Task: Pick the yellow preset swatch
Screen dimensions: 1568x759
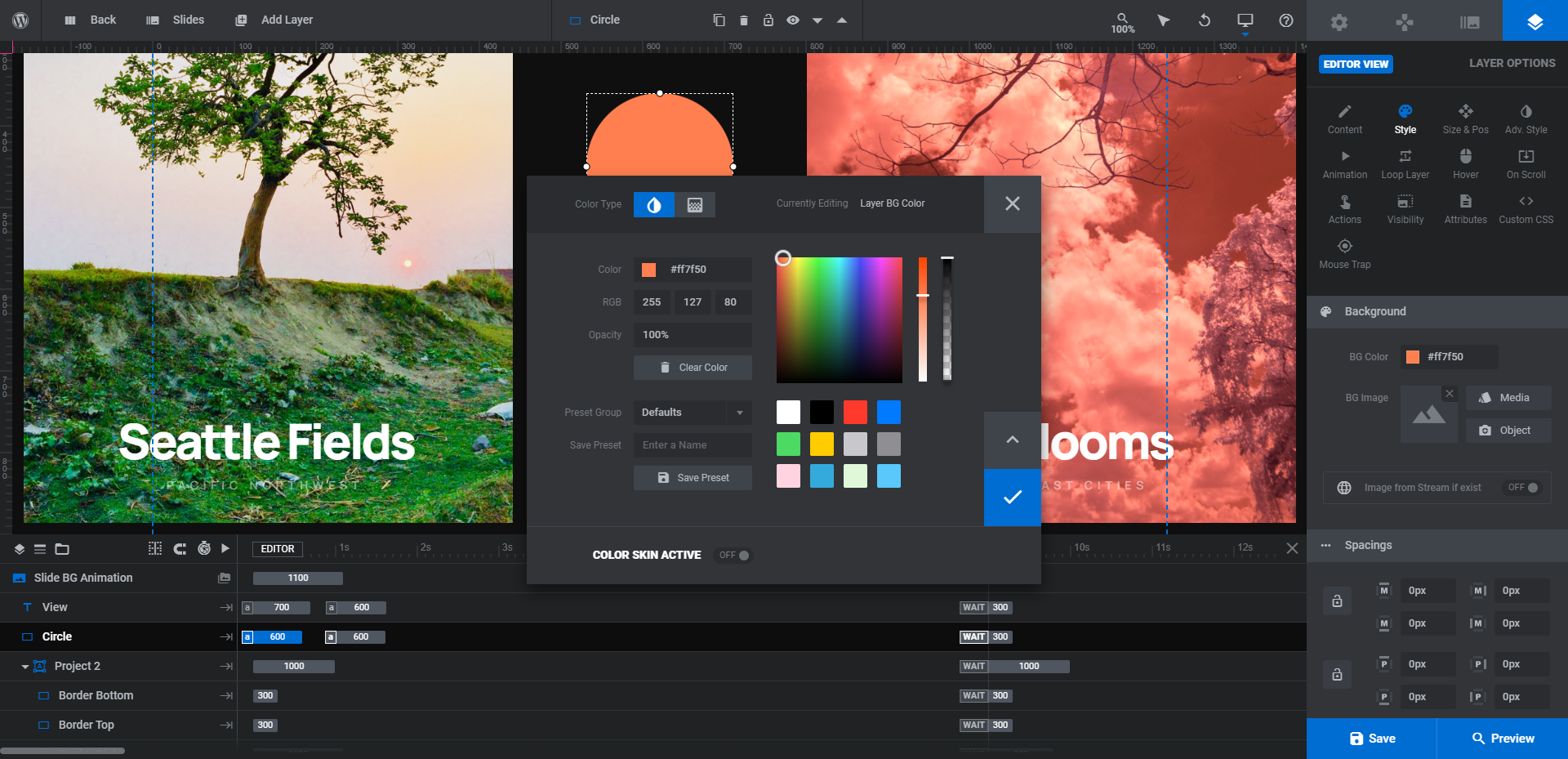Action: pyautogui.click(x=822, y=444)
